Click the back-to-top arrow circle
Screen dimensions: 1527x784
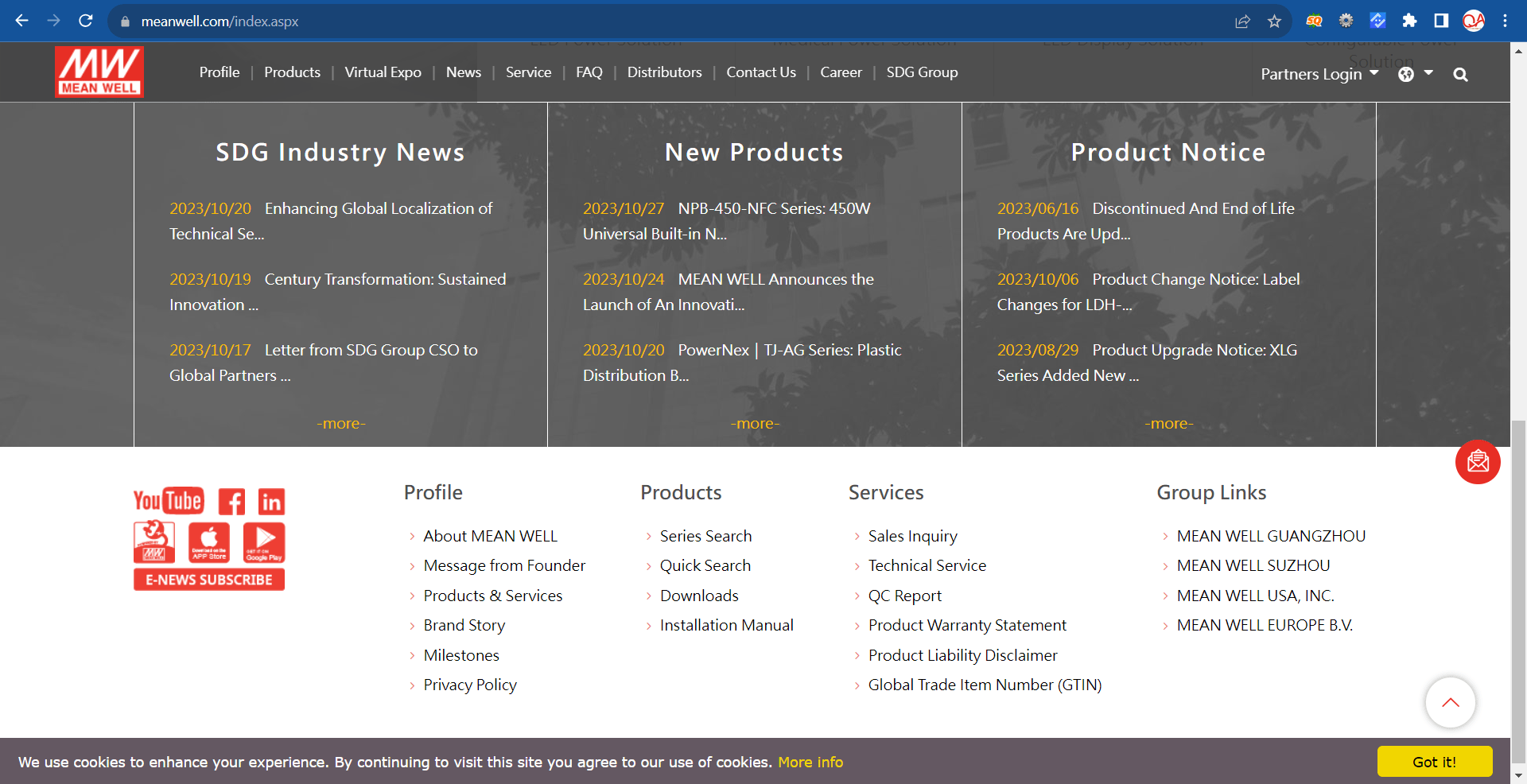click(1450, 702)
